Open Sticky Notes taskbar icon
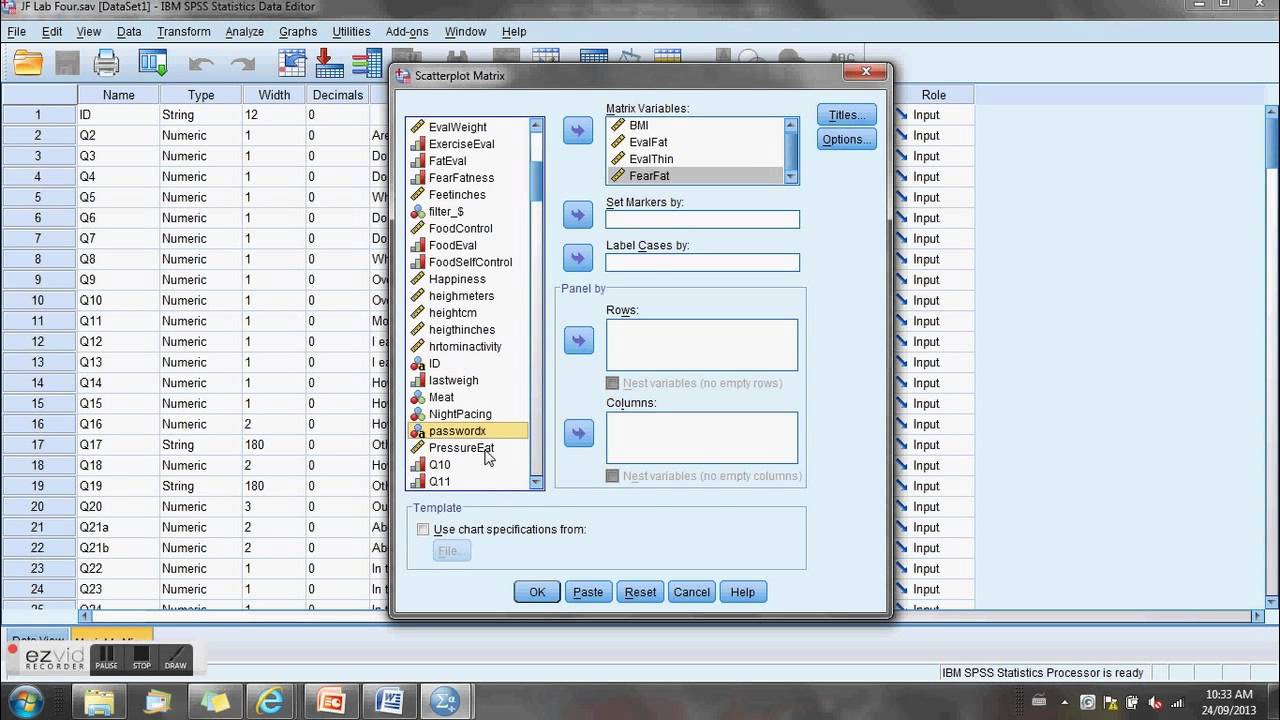Viewport: 1280px width, 720px height. 215,701
